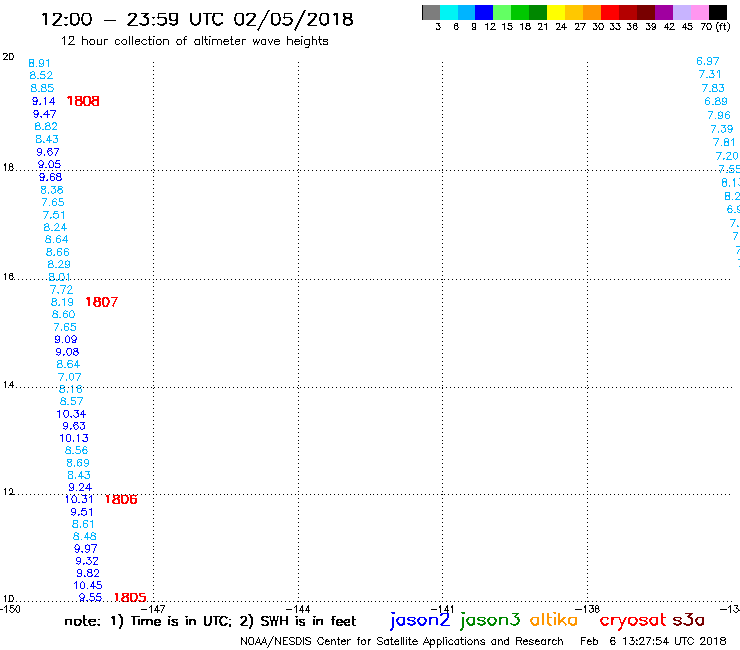The height and width of the screenshot is (650, 740).
Task: Click the wave height value 9.47
Action: (x=44, y=114)
